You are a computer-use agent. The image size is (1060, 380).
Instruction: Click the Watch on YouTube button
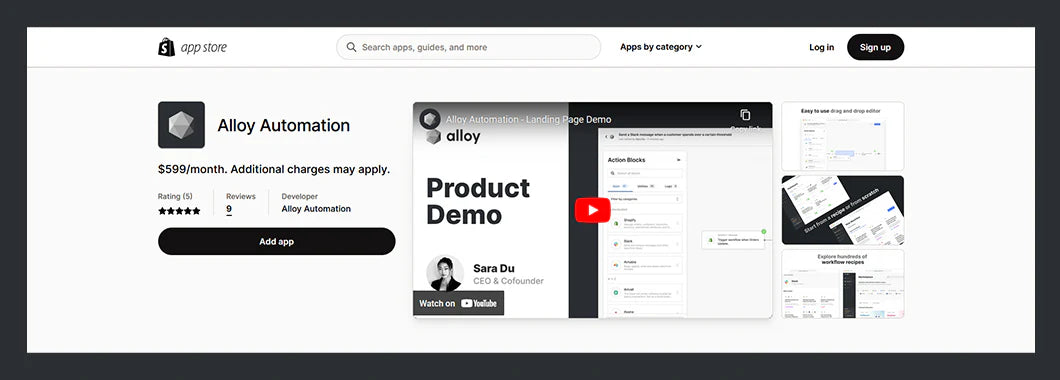click(x=458, y=303)
